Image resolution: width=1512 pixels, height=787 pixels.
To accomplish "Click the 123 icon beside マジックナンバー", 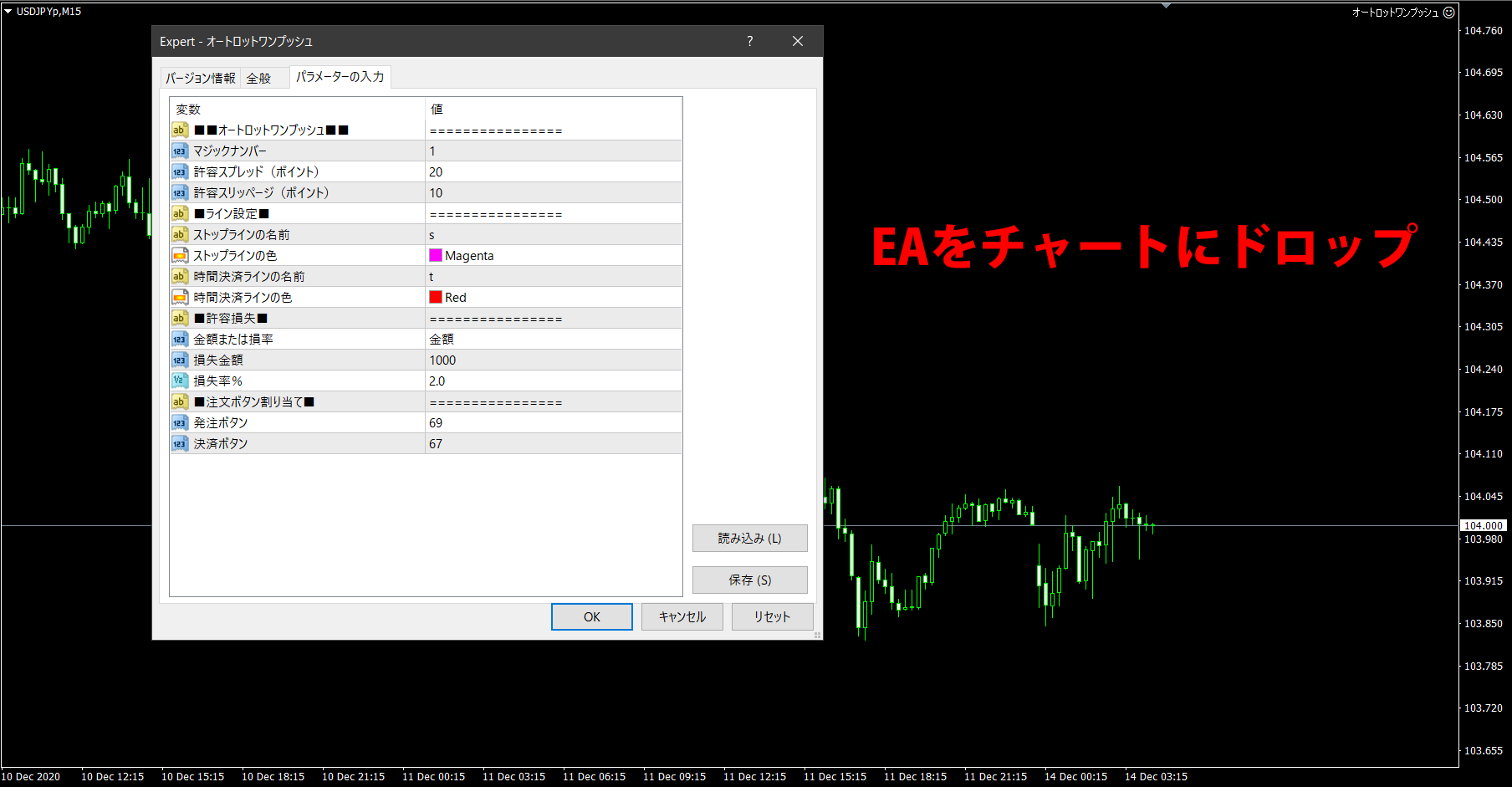I will pyautogui.click(x=180, y=151).
